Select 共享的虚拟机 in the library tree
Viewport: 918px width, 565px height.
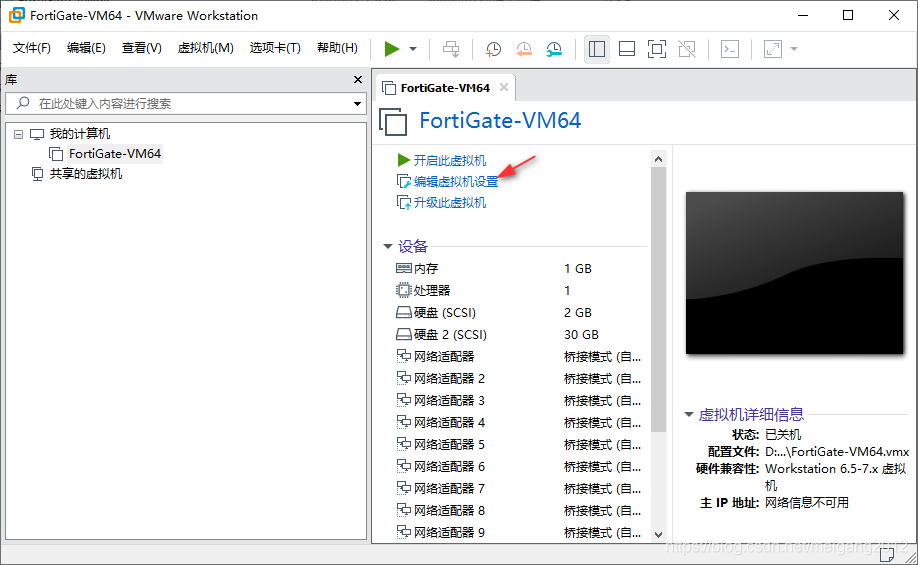point(86,174)
